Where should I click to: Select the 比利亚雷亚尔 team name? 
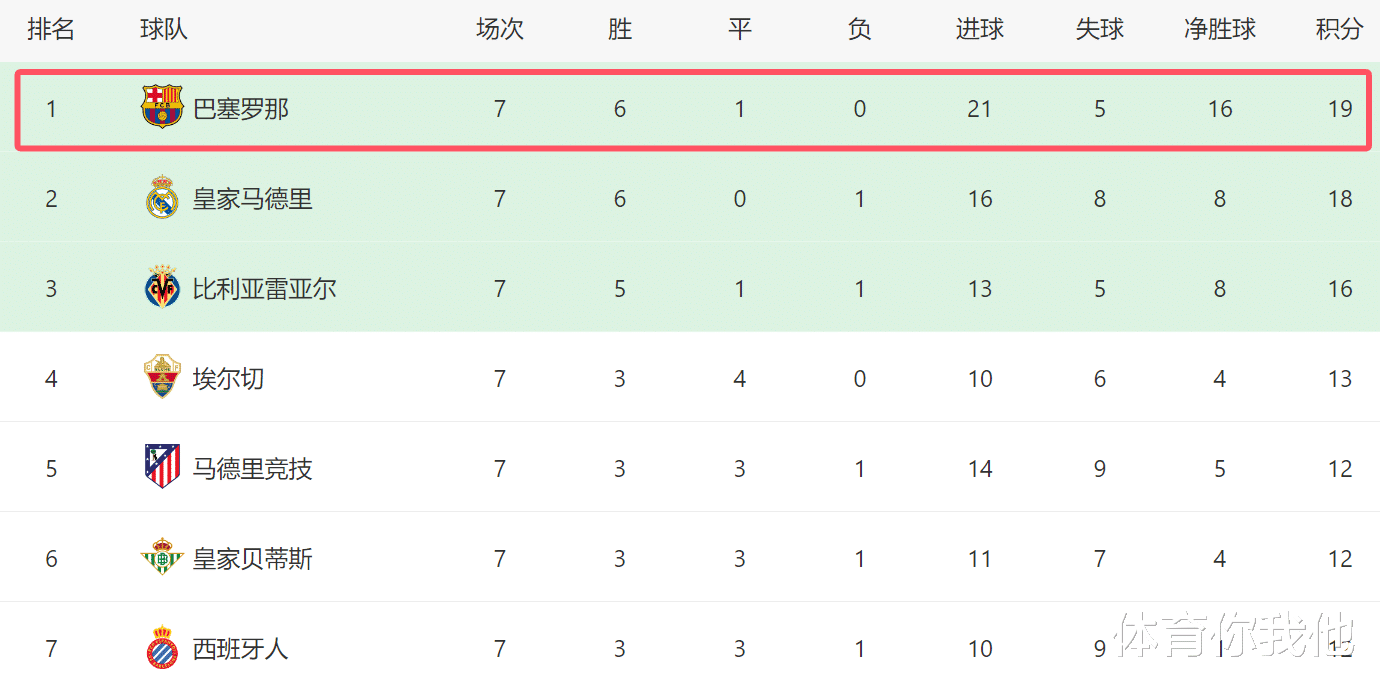265,289
